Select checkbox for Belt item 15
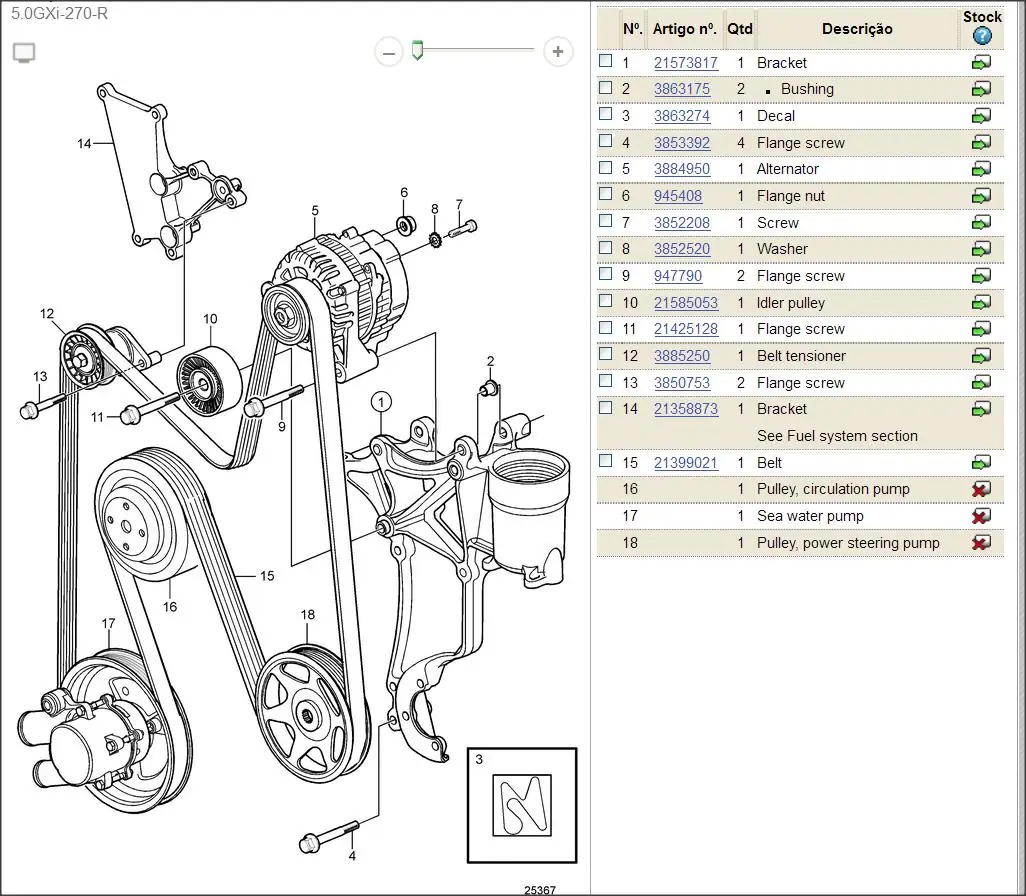The width and height of the screenshot is (1026, 896). pos(606,461)
